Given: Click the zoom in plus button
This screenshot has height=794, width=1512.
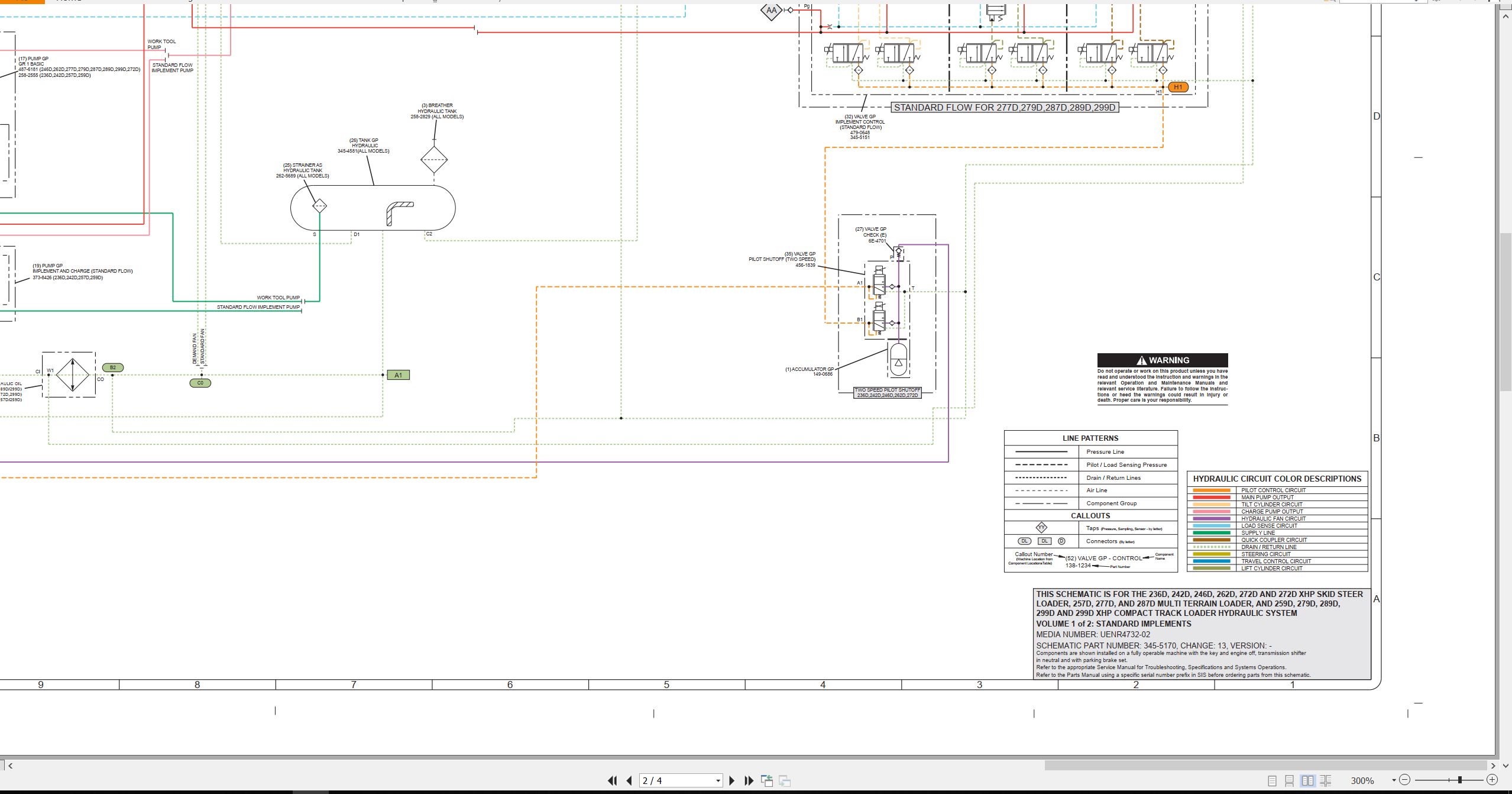Looking at the screenshot, I should (x=1492, y=780).
